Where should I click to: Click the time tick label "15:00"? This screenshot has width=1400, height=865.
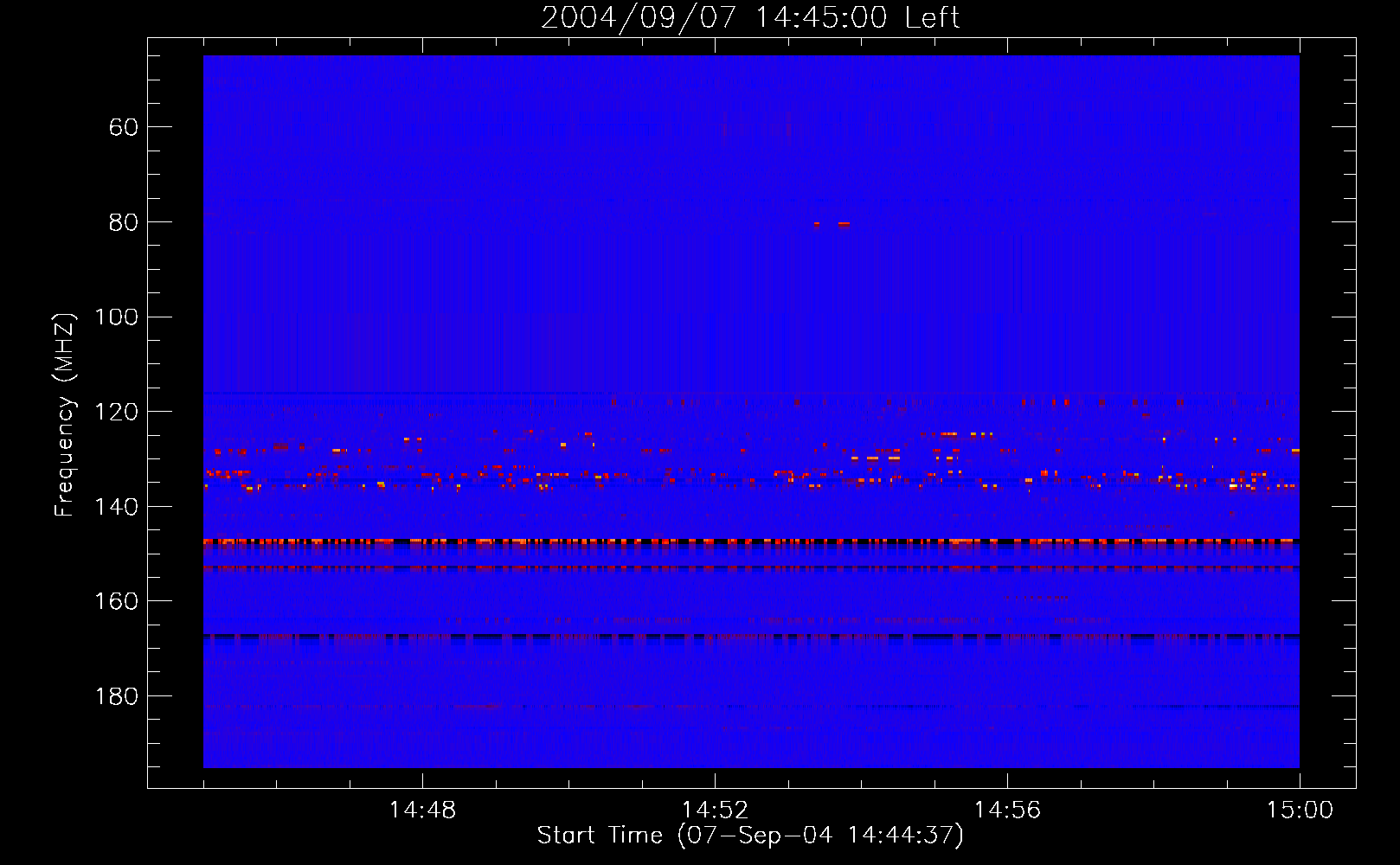(1300, 811)
